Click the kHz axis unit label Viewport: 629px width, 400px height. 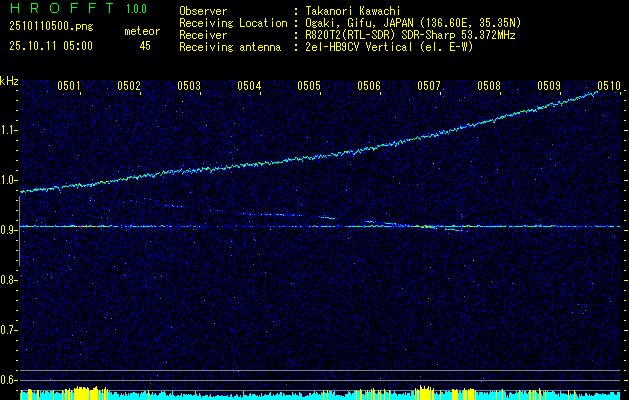(9, 80)
